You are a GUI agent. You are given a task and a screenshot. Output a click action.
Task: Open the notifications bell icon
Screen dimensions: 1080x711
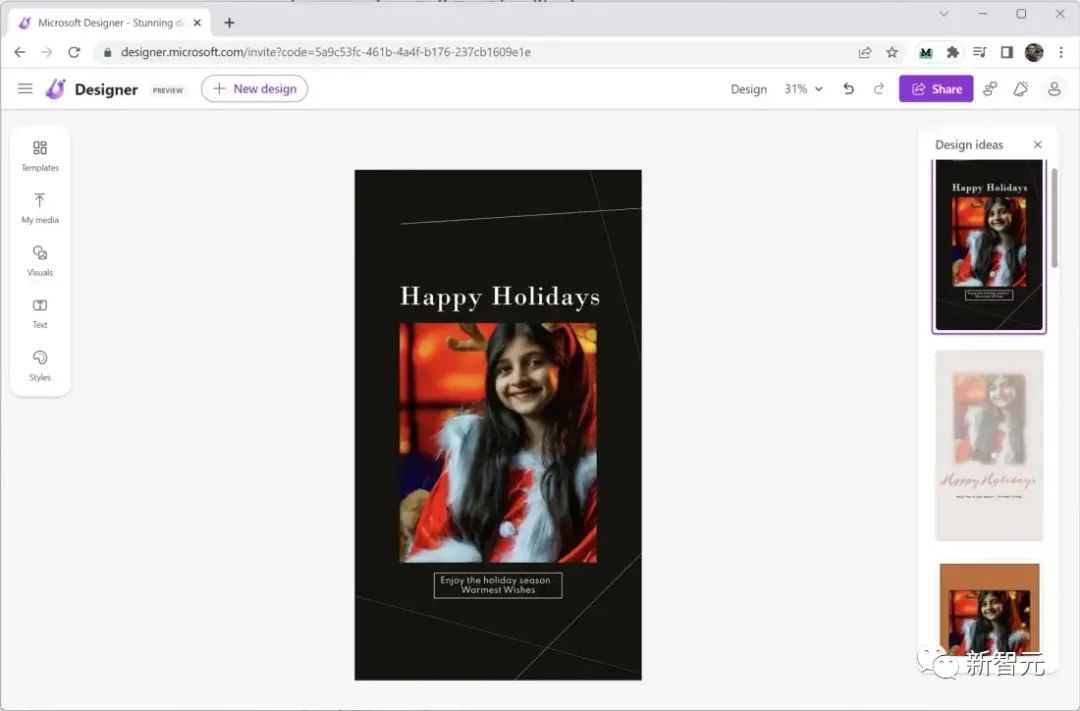click(1021, 89)
